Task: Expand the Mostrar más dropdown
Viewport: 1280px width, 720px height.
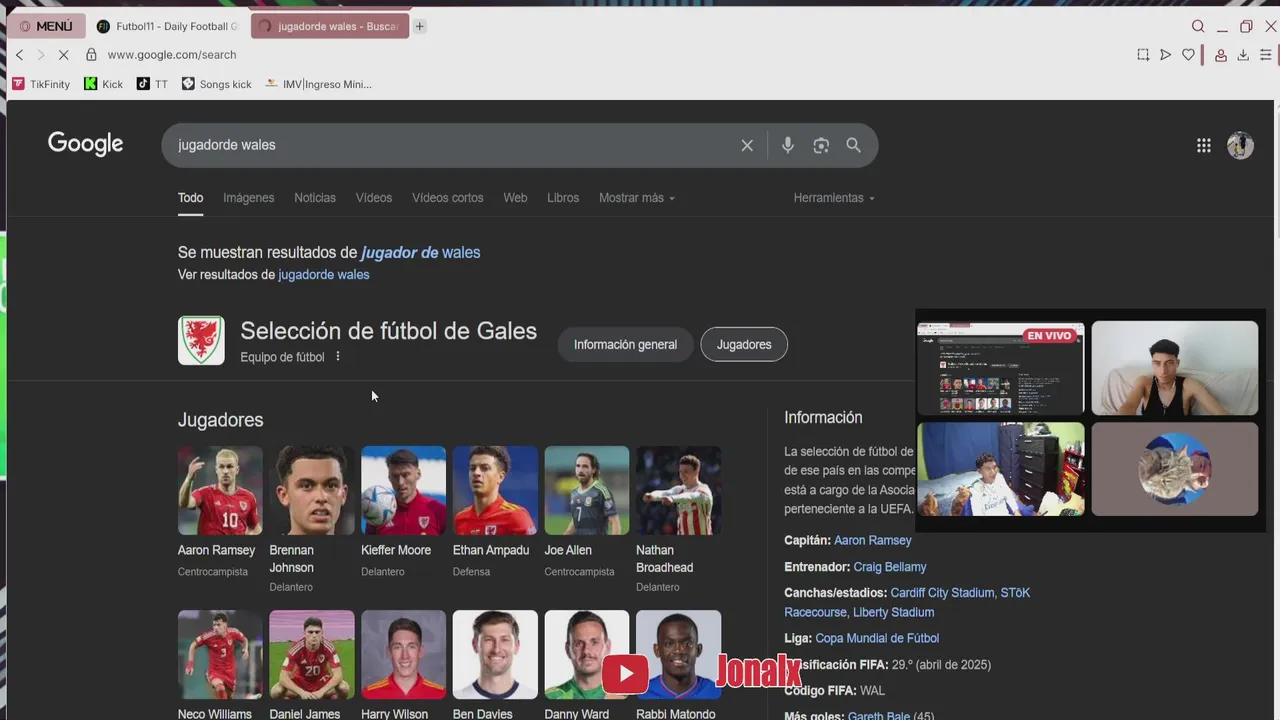Action: pyautogui.click(x=637, y=198)
